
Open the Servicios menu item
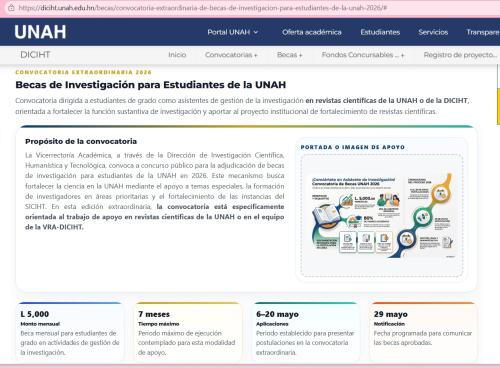[433, 32]
